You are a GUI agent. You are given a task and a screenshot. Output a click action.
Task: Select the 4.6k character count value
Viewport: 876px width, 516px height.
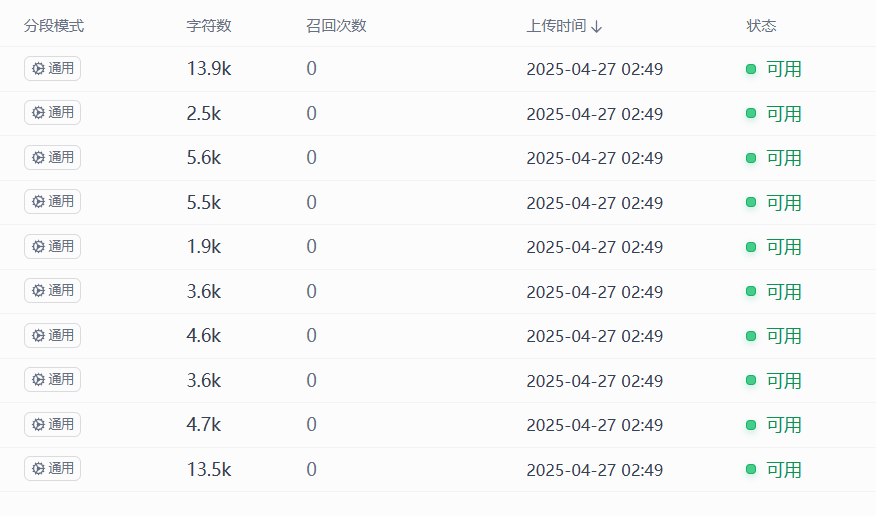tap(204, 336)
